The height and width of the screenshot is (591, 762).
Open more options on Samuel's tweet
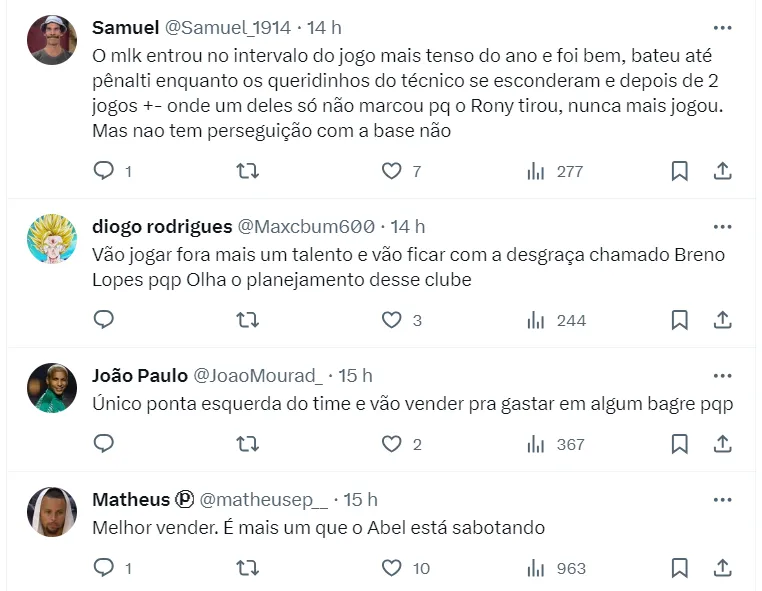(x=722, y=26)
